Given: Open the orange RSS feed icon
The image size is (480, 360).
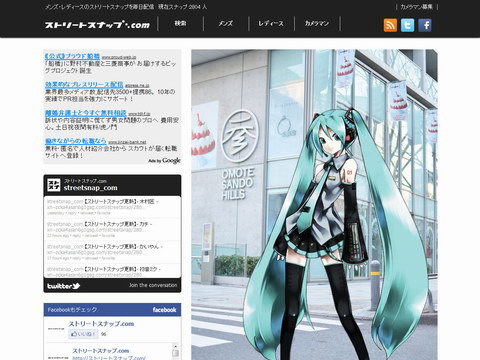Looking at the screenshot, I should [x=390, y=25].
